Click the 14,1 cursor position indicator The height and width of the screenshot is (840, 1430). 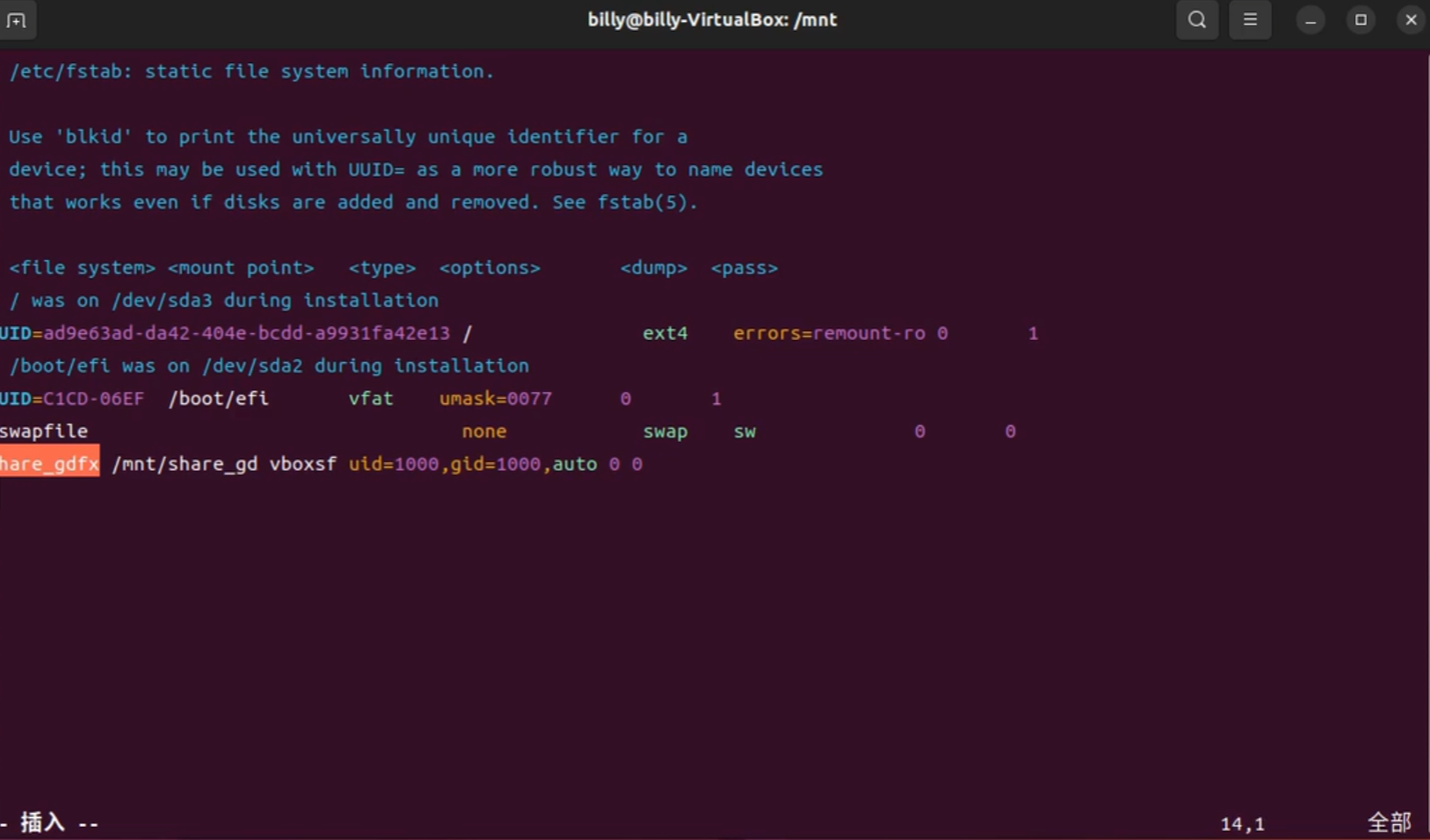[x=1242, y=823]
